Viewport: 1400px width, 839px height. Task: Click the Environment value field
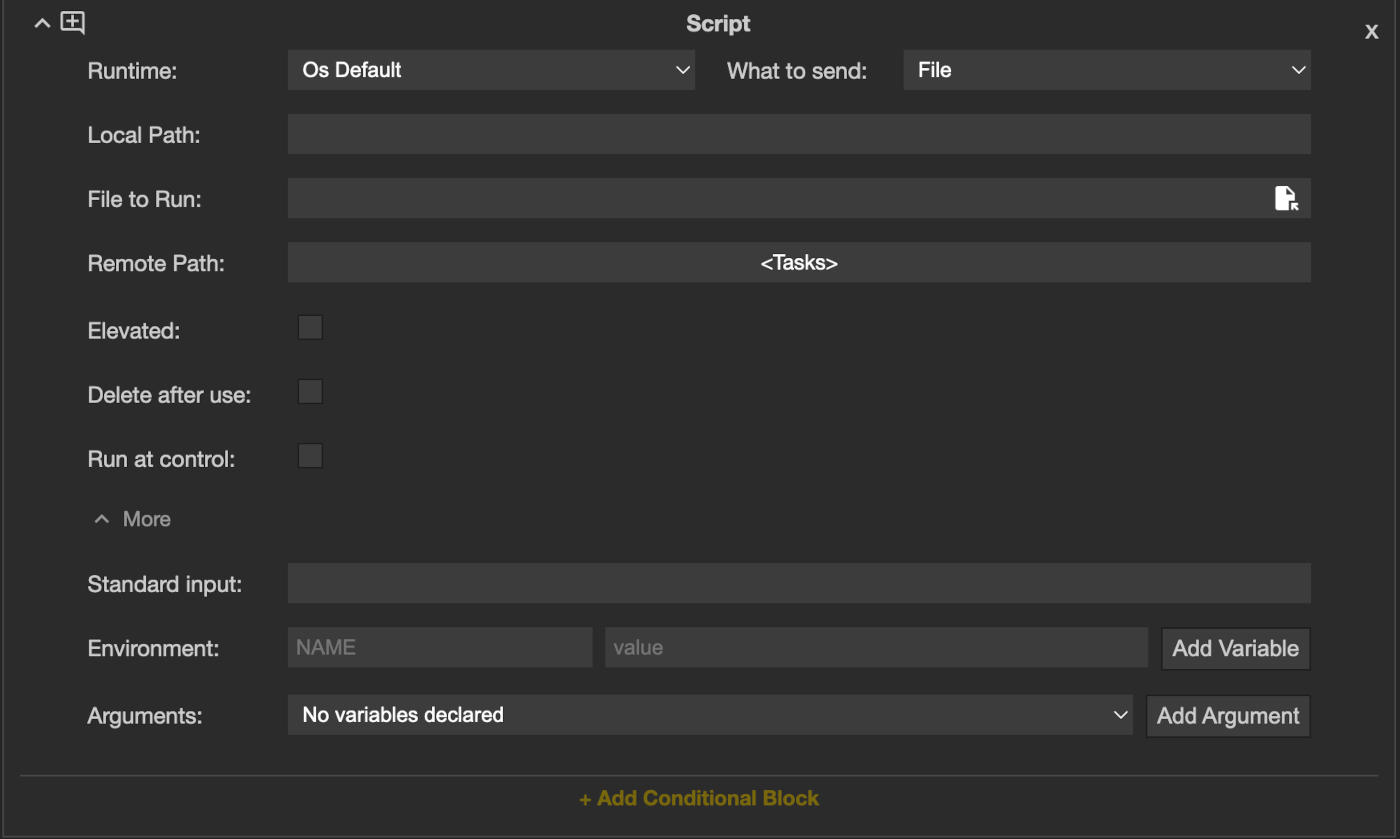876,647
